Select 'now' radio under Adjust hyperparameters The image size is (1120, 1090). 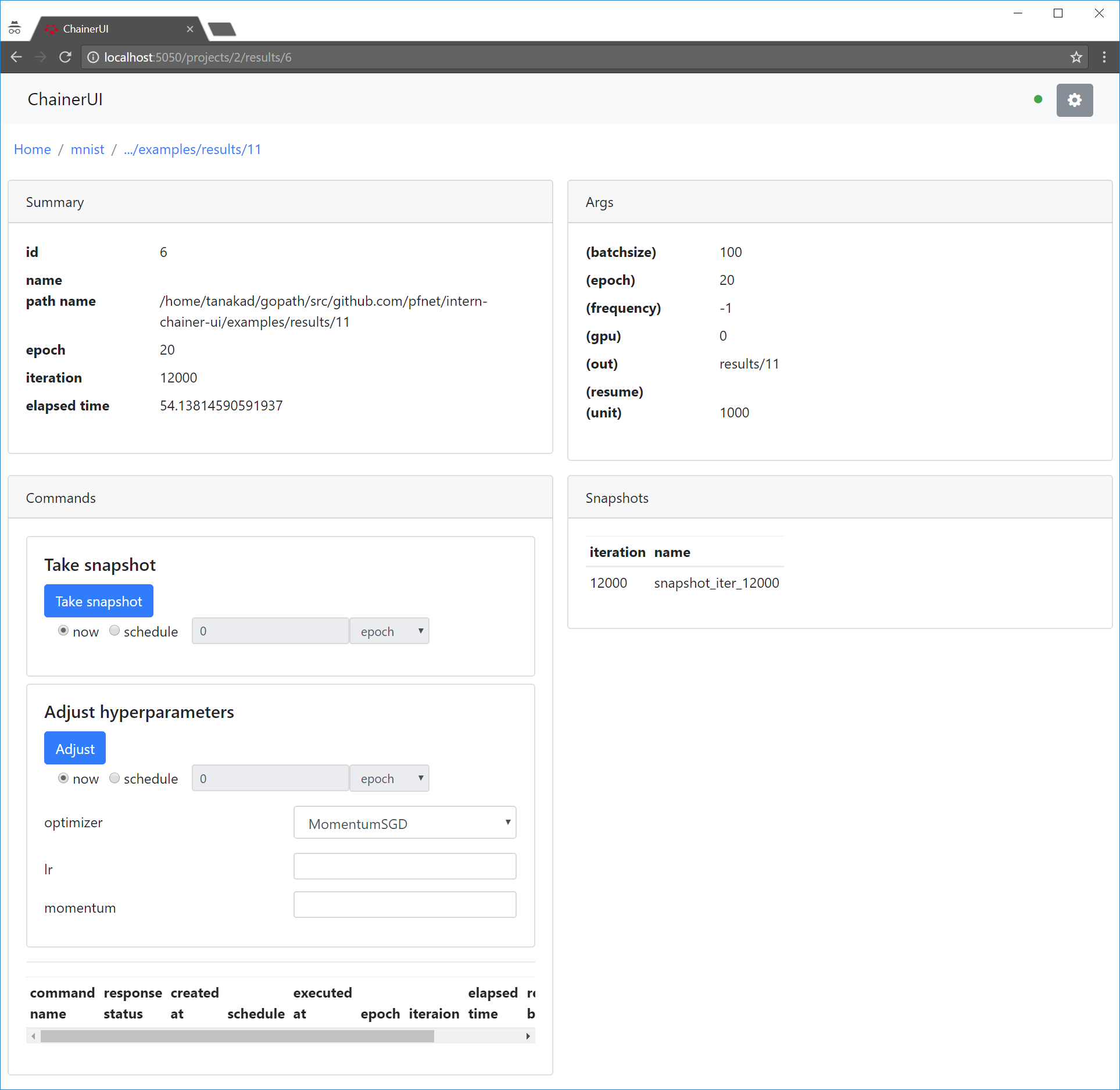point(63,778)
